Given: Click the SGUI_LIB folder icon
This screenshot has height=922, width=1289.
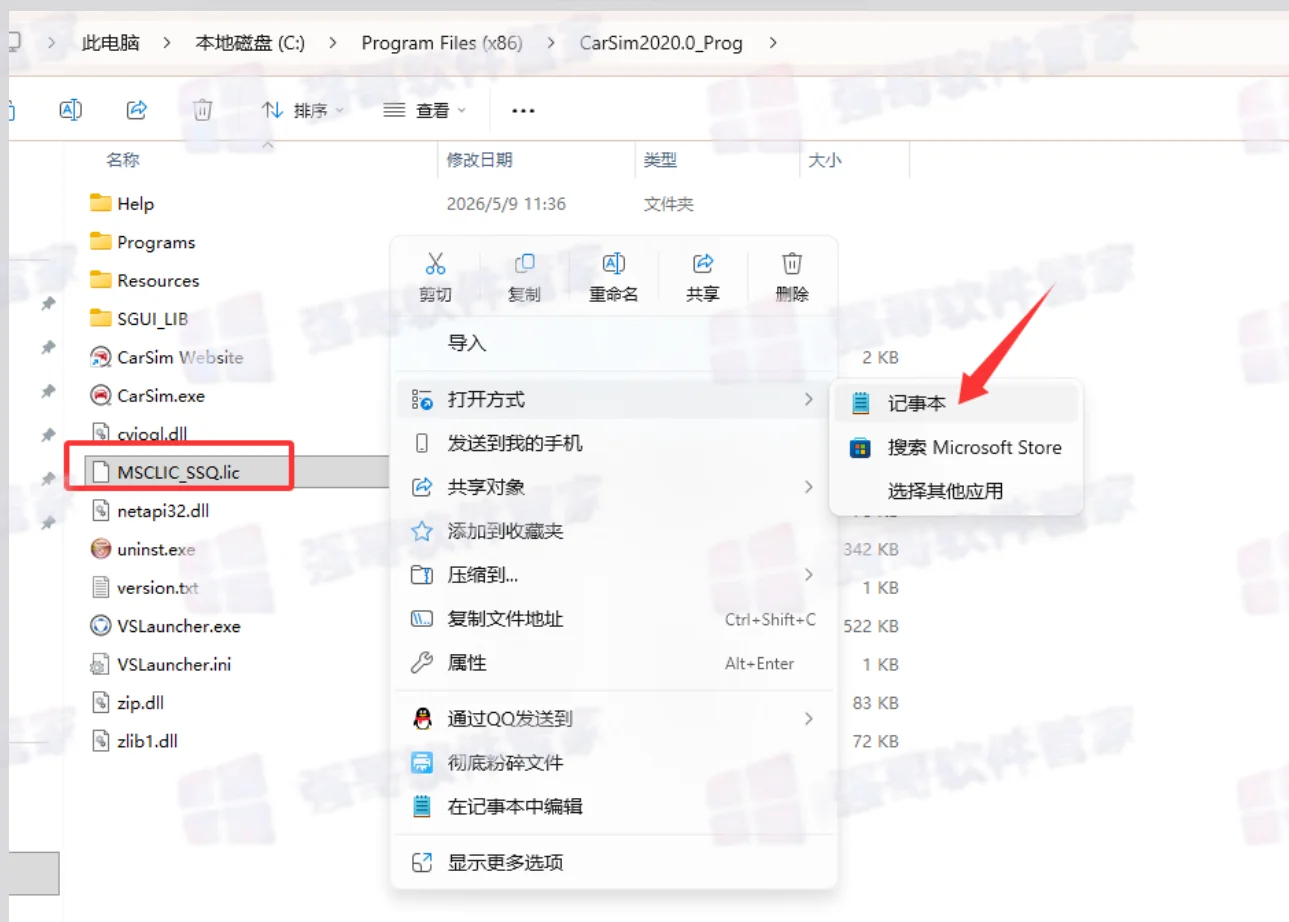Looking at the screenshot, I should [100, 318].
